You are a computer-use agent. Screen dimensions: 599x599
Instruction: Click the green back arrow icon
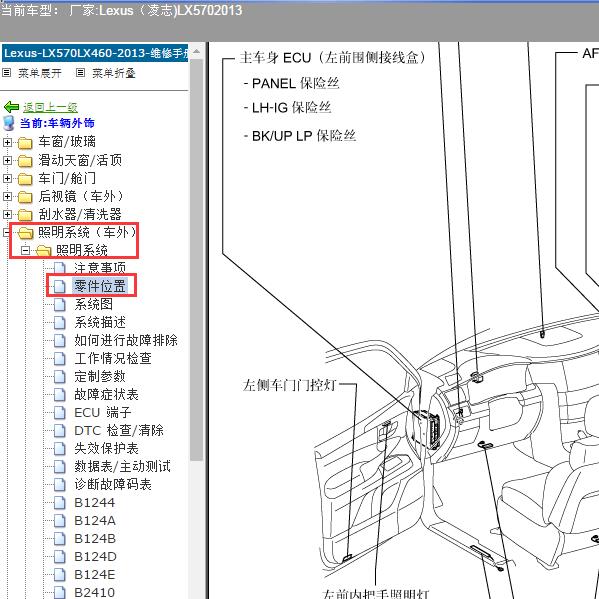pyautogui.click(x=11, y=107)
